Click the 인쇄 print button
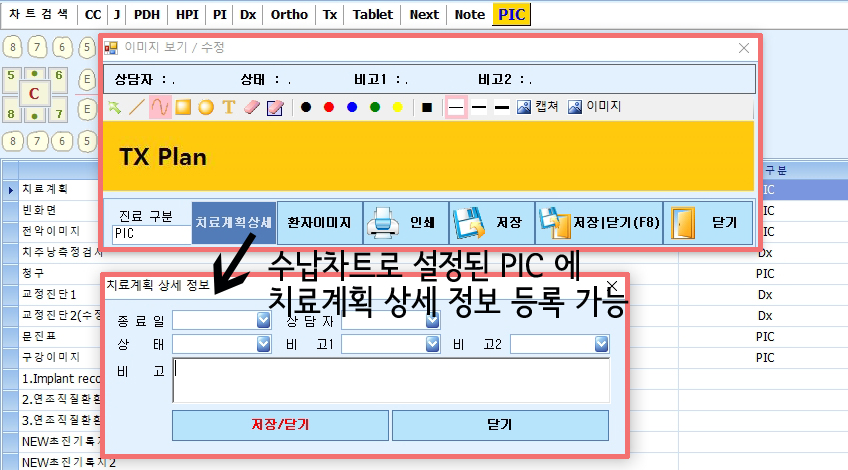The width and height of the screenshot is (848, 470). click(x=406, y=223)
